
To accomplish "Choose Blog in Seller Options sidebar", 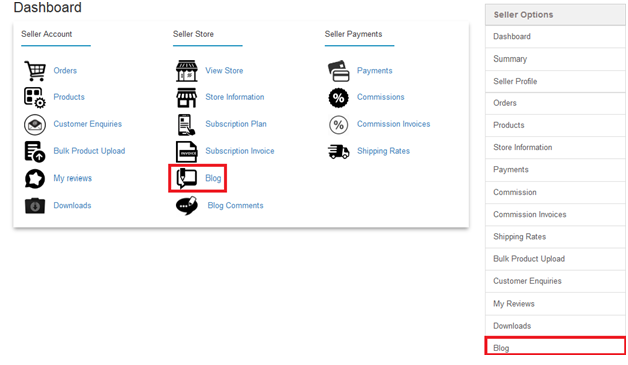I will 555,347.
